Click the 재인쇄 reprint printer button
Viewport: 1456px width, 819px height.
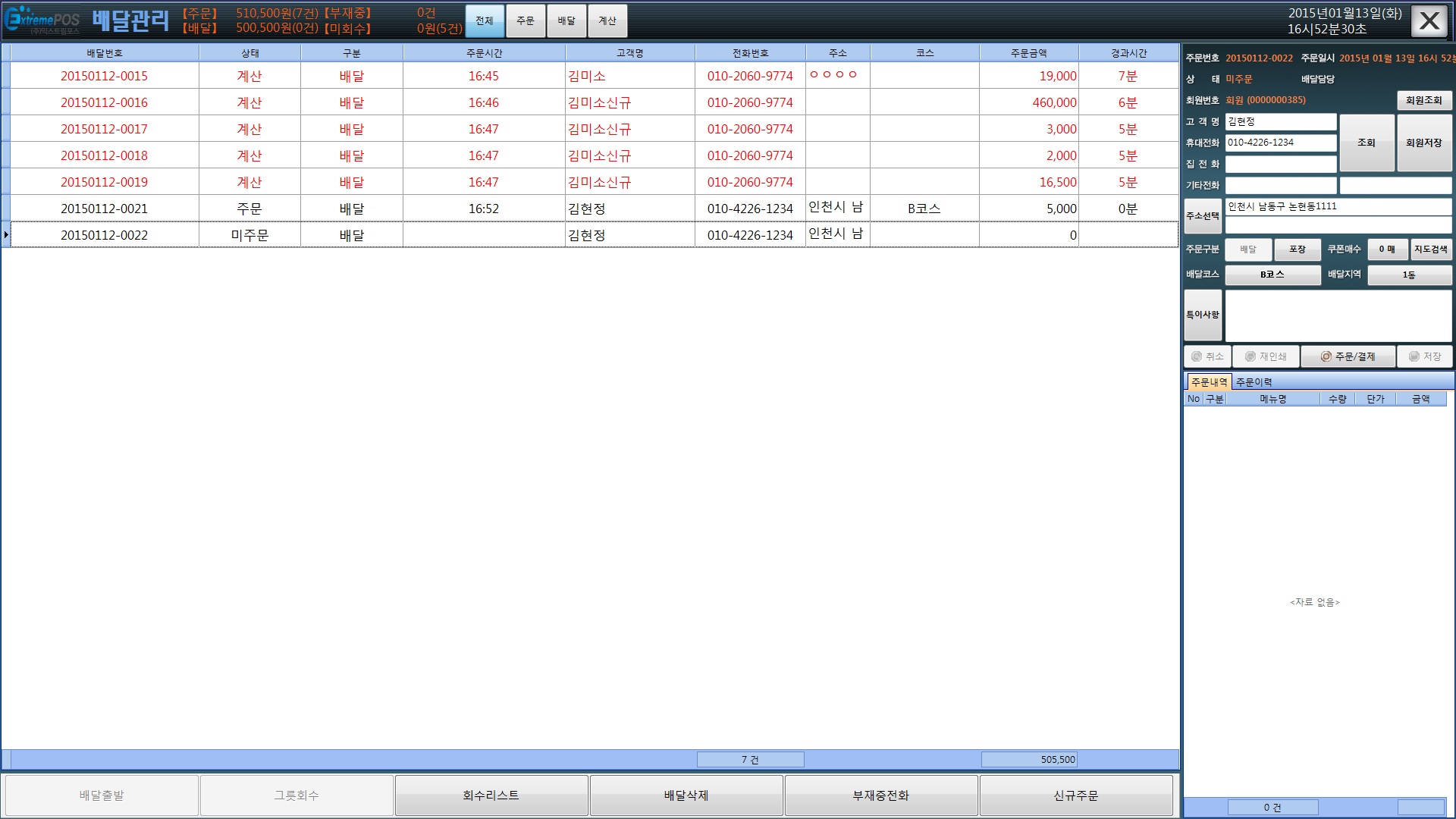tap(1265, 356)
